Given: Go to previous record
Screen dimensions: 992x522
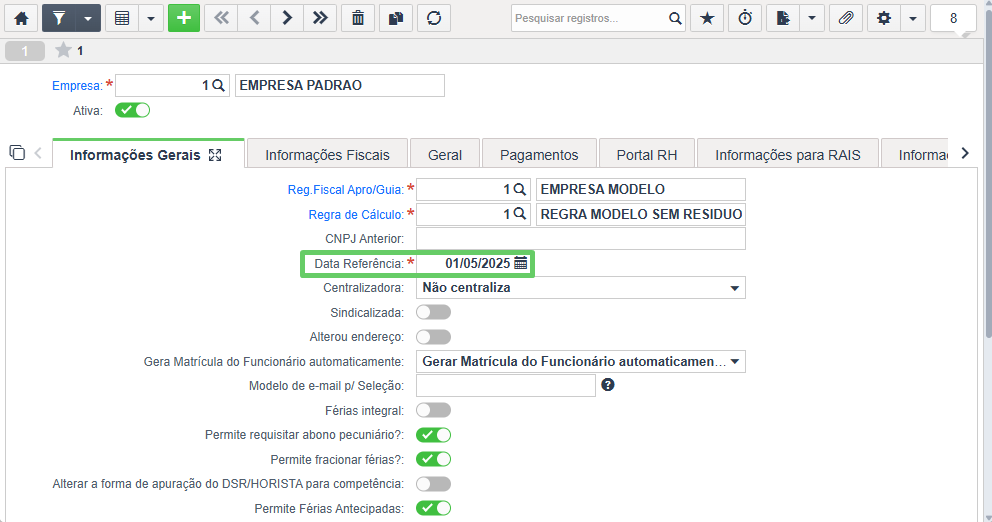Looking at the screenshot, I should click(x=254, y=18).
